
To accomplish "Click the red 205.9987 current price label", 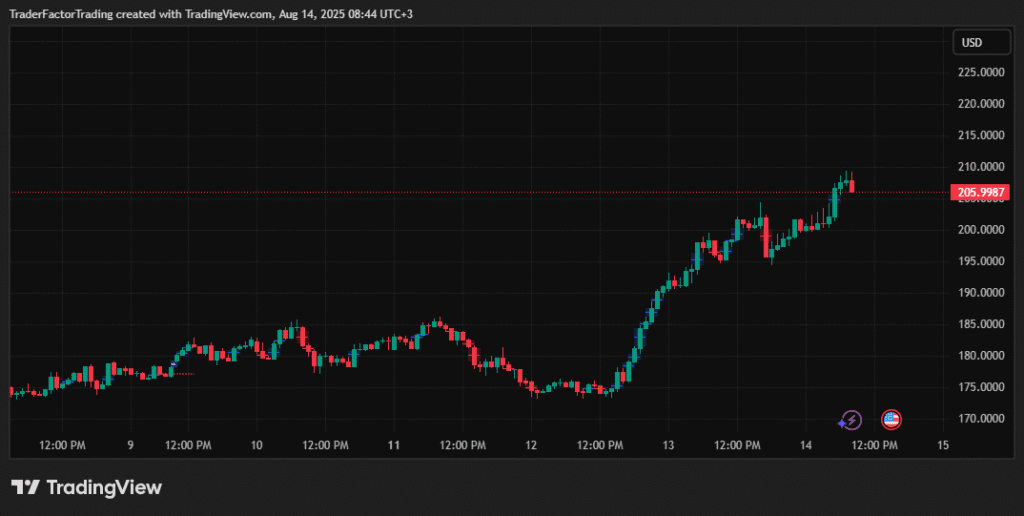I will click(x=980, y=193).
